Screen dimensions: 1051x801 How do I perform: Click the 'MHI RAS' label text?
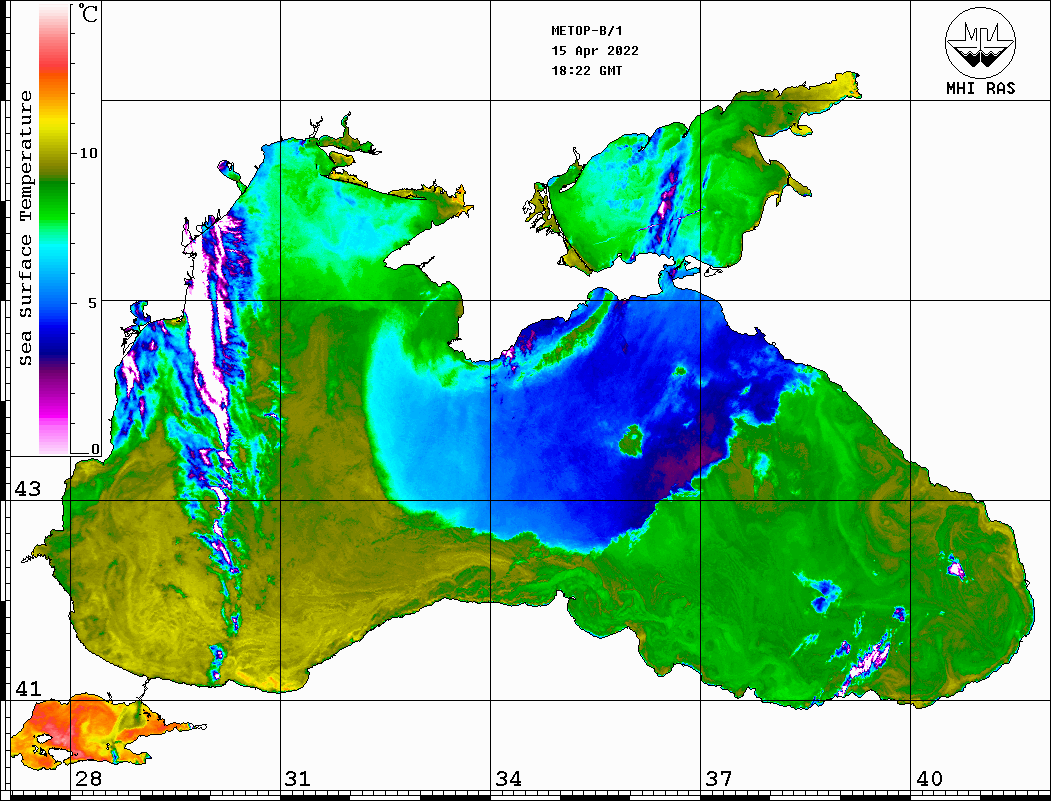pos(981,88)
